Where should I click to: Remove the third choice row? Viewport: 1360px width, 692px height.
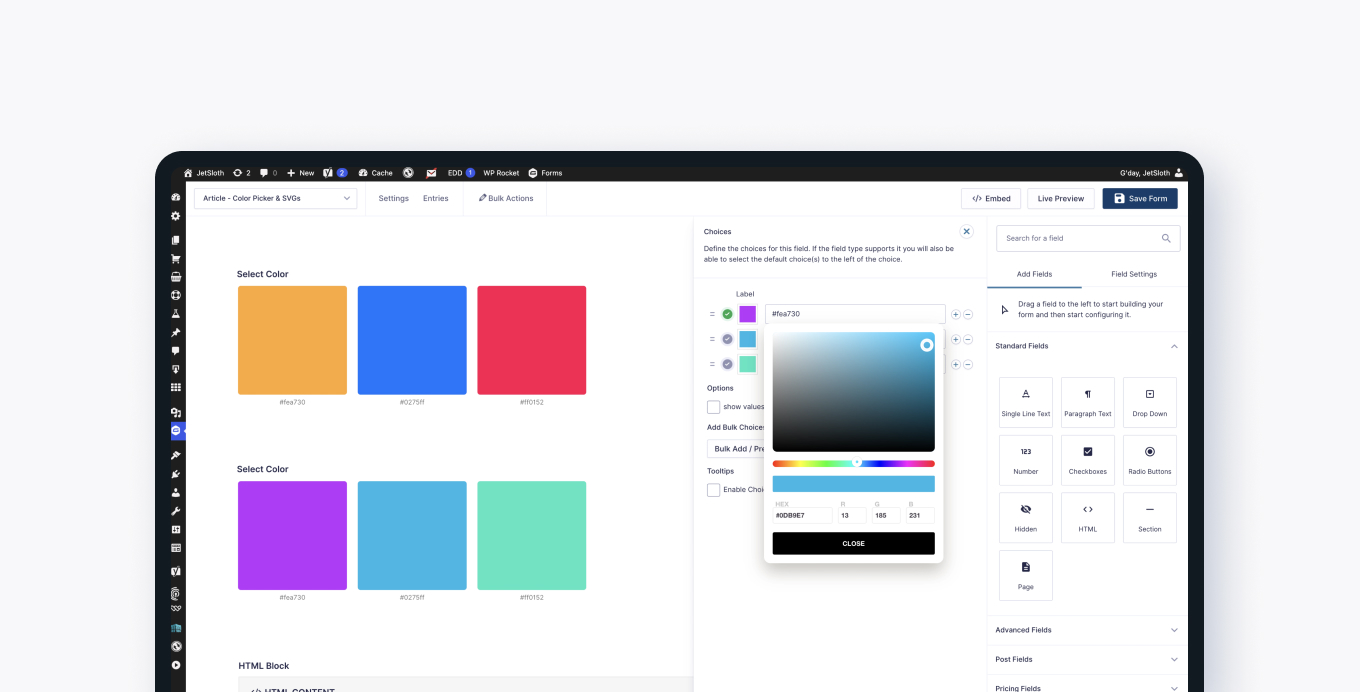tap(968, 364)
